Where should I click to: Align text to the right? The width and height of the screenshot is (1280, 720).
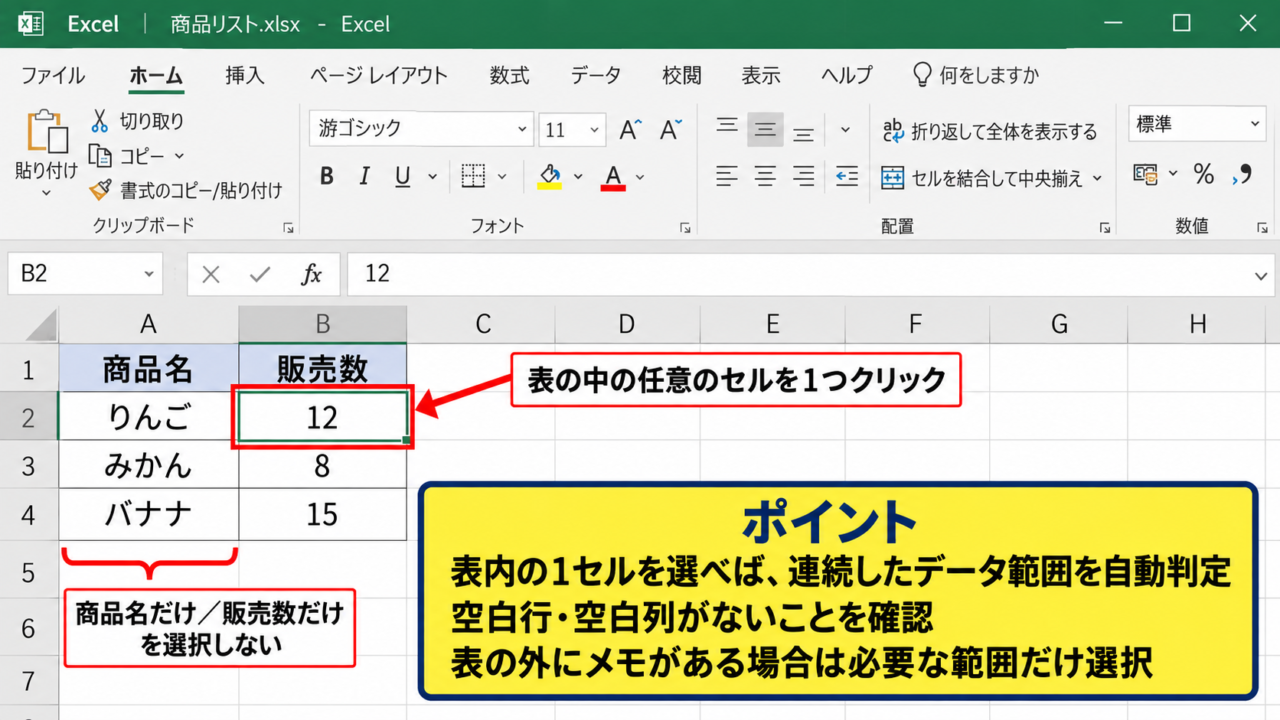pos(803,177)
